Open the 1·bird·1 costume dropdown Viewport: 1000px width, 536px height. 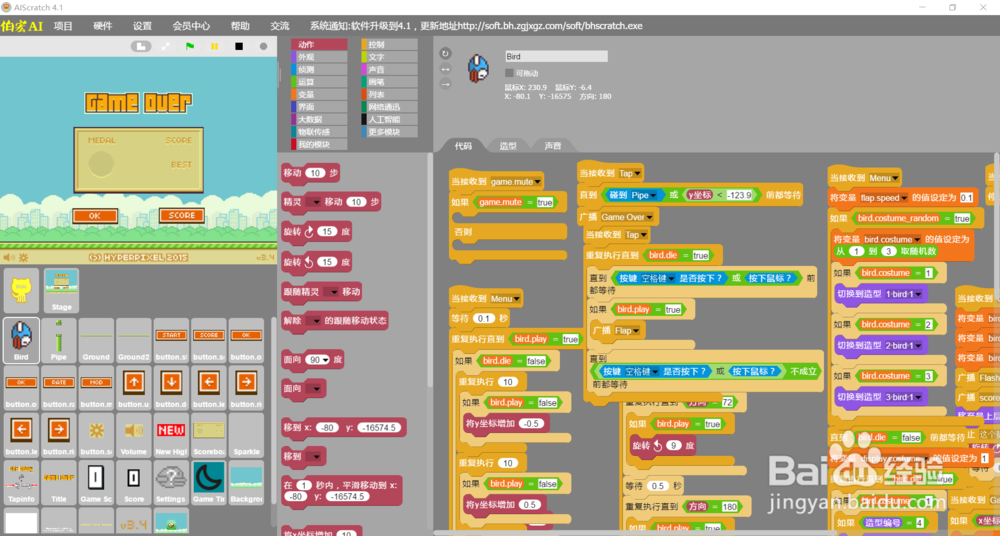point(918,294)
